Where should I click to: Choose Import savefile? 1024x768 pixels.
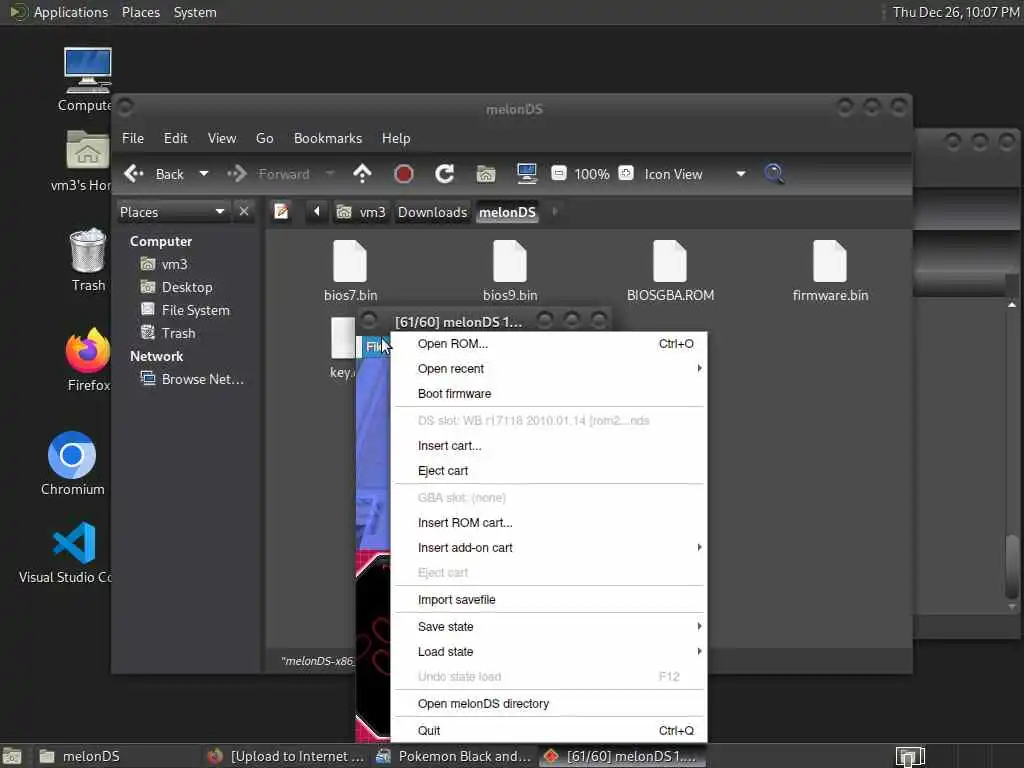click(549, 600)
